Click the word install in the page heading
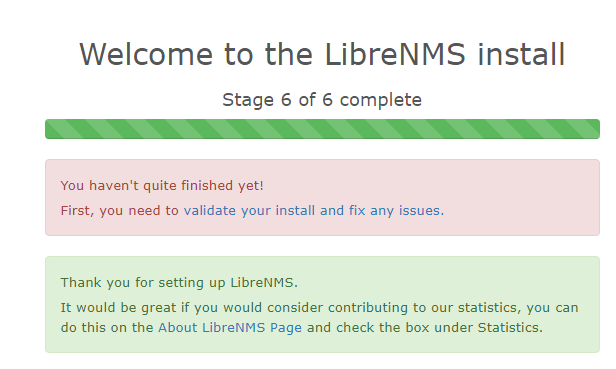 (x=521, y=54)
